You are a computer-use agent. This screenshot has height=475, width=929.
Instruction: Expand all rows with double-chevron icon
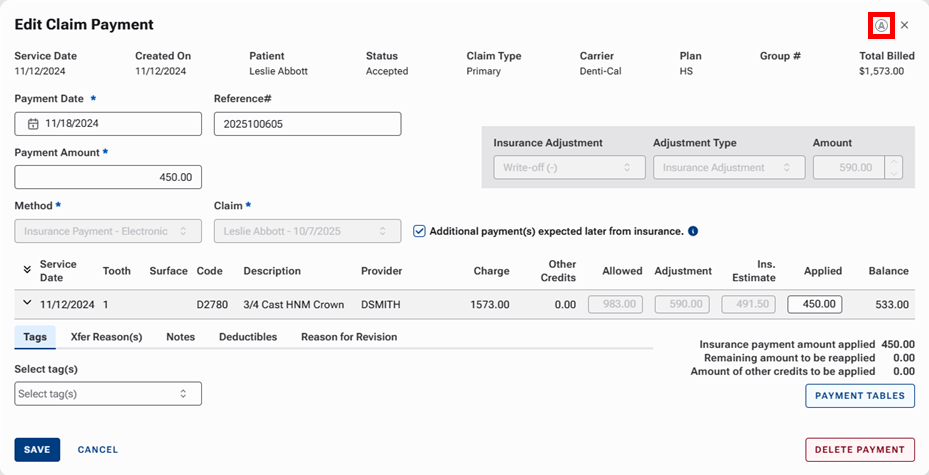pyautogui.click(x=25, y=270)
